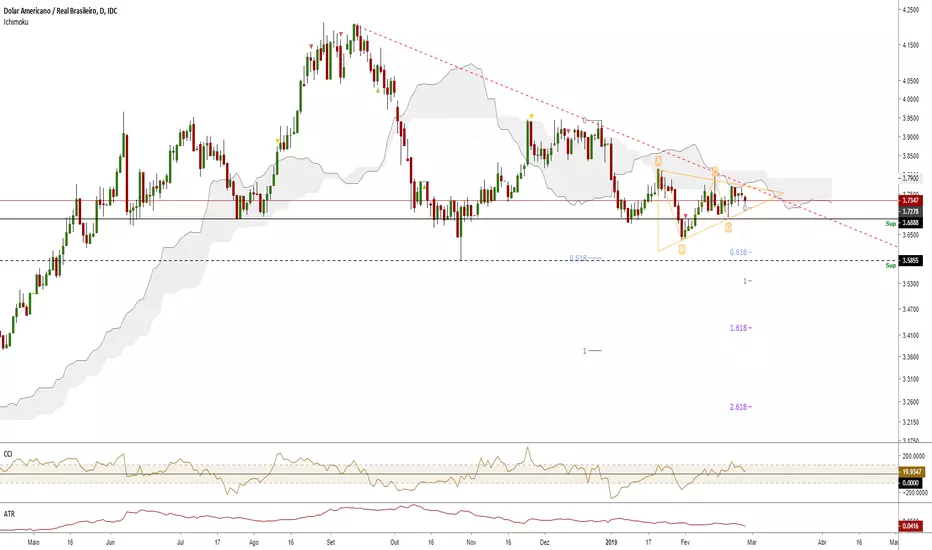Click the yellow down-arrow marker in August

tap(277, 141)
